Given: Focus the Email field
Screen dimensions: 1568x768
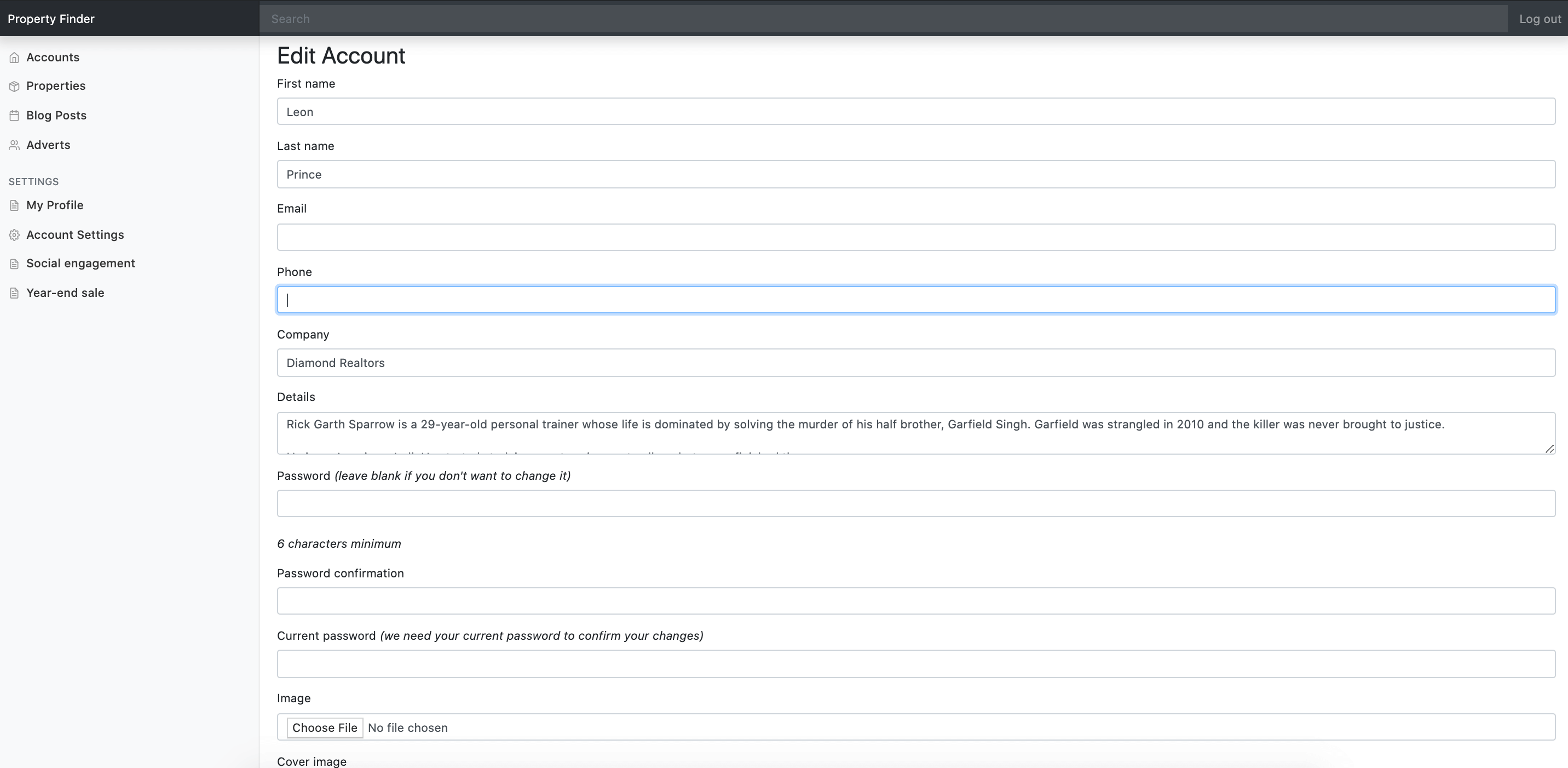Looking at the screenshot, I should pyautogui.click(x=913, y=237).
